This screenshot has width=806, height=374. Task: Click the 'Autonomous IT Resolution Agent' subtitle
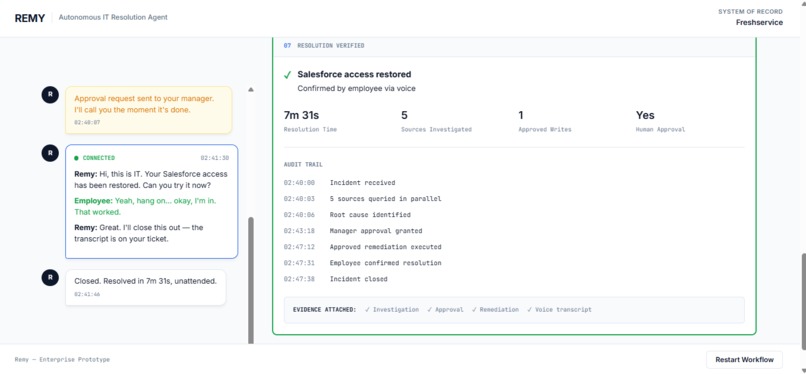113,17
